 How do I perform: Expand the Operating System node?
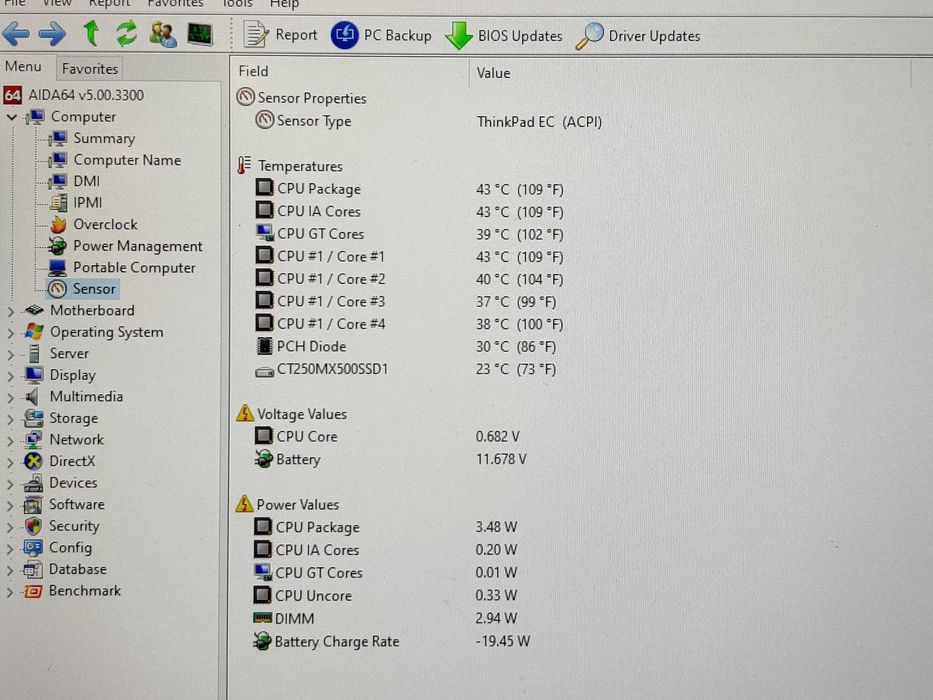coord(10,333)
